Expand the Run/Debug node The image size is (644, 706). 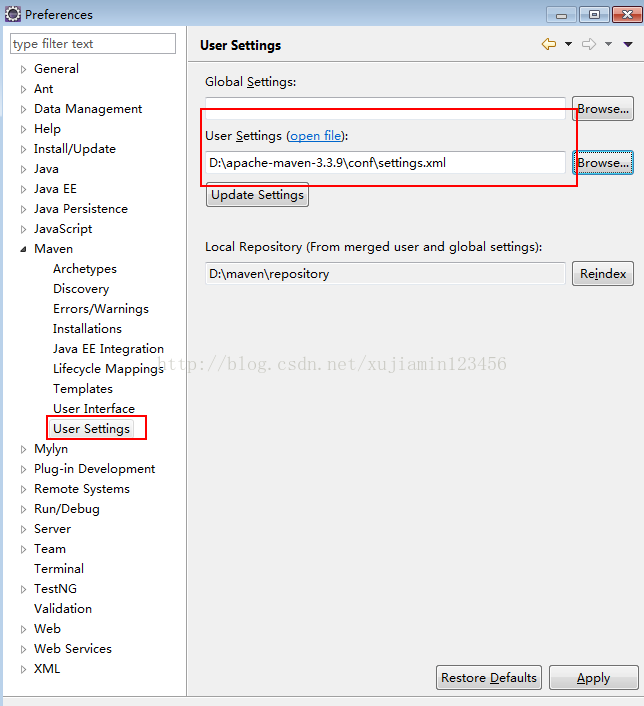pyautogui.click(x=23, y=509)
